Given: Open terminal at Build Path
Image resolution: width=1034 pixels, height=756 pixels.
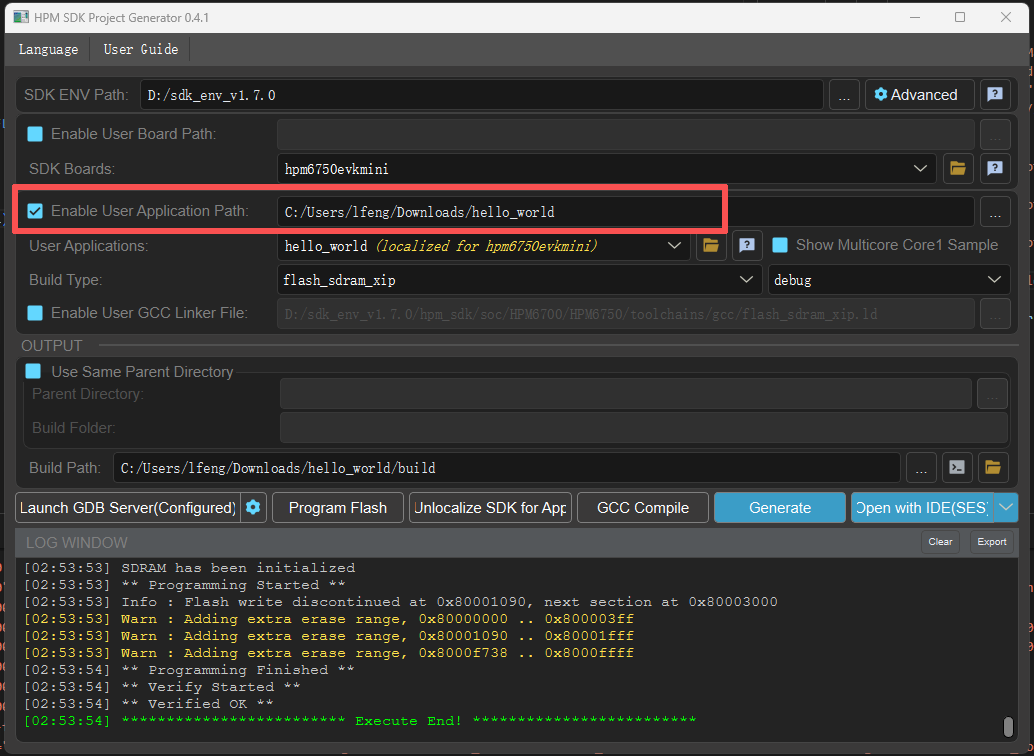Looking at the screenshot, I should coord(957,468).
